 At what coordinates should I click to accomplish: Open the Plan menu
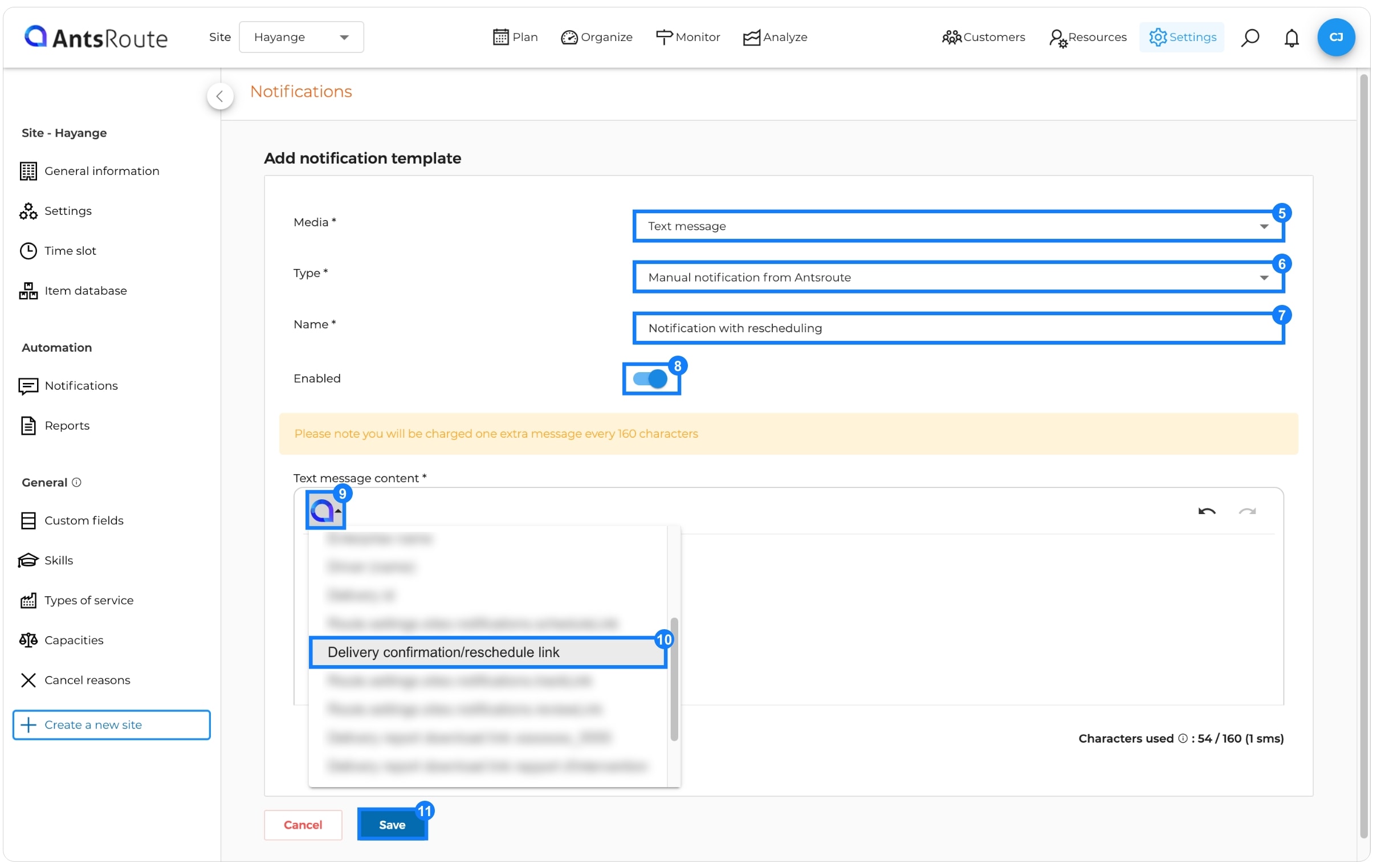(515, 37)
